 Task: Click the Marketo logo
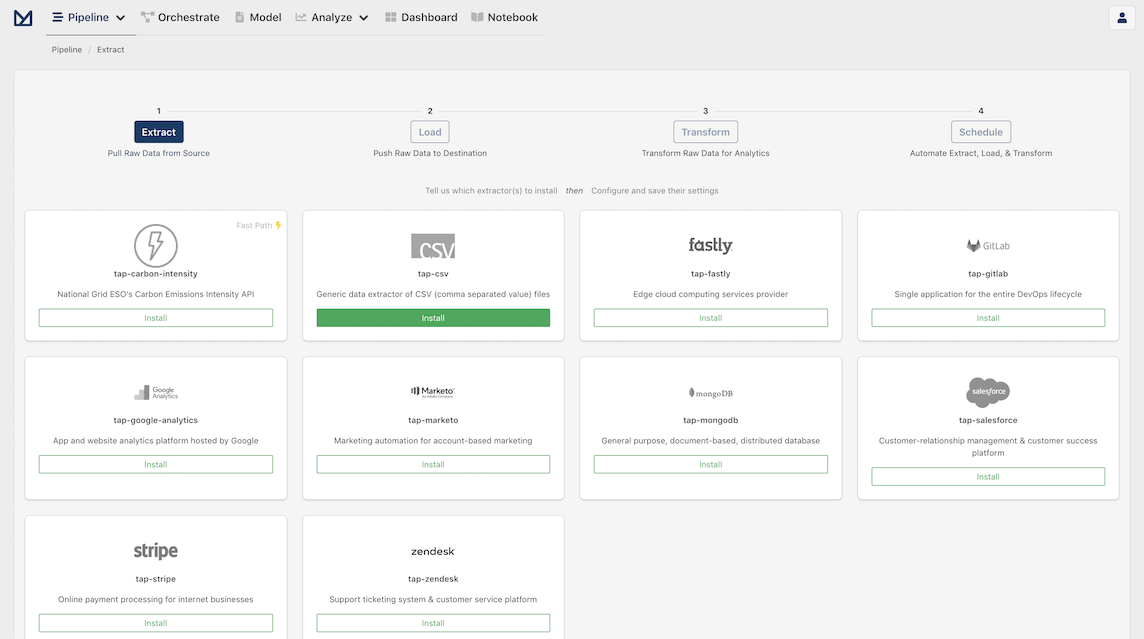[x=433, y=392]
